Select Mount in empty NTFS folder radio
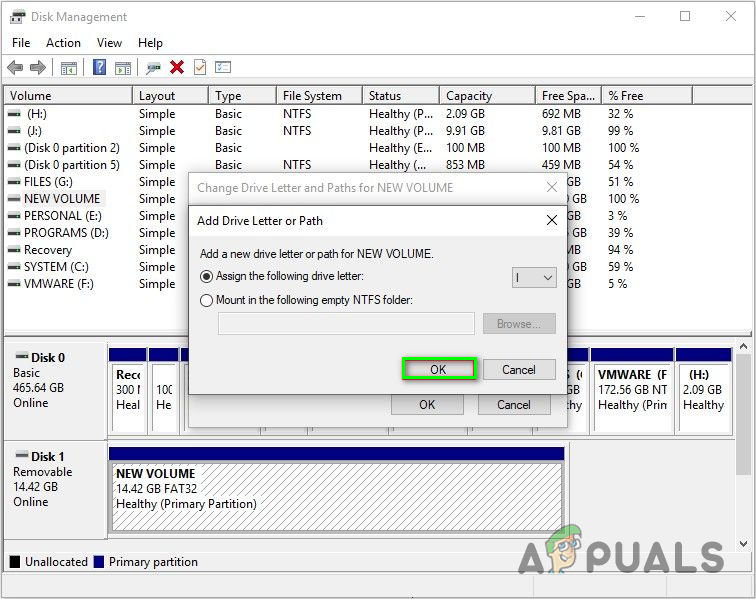The image size is (756, 599). (x=206, y=300)
